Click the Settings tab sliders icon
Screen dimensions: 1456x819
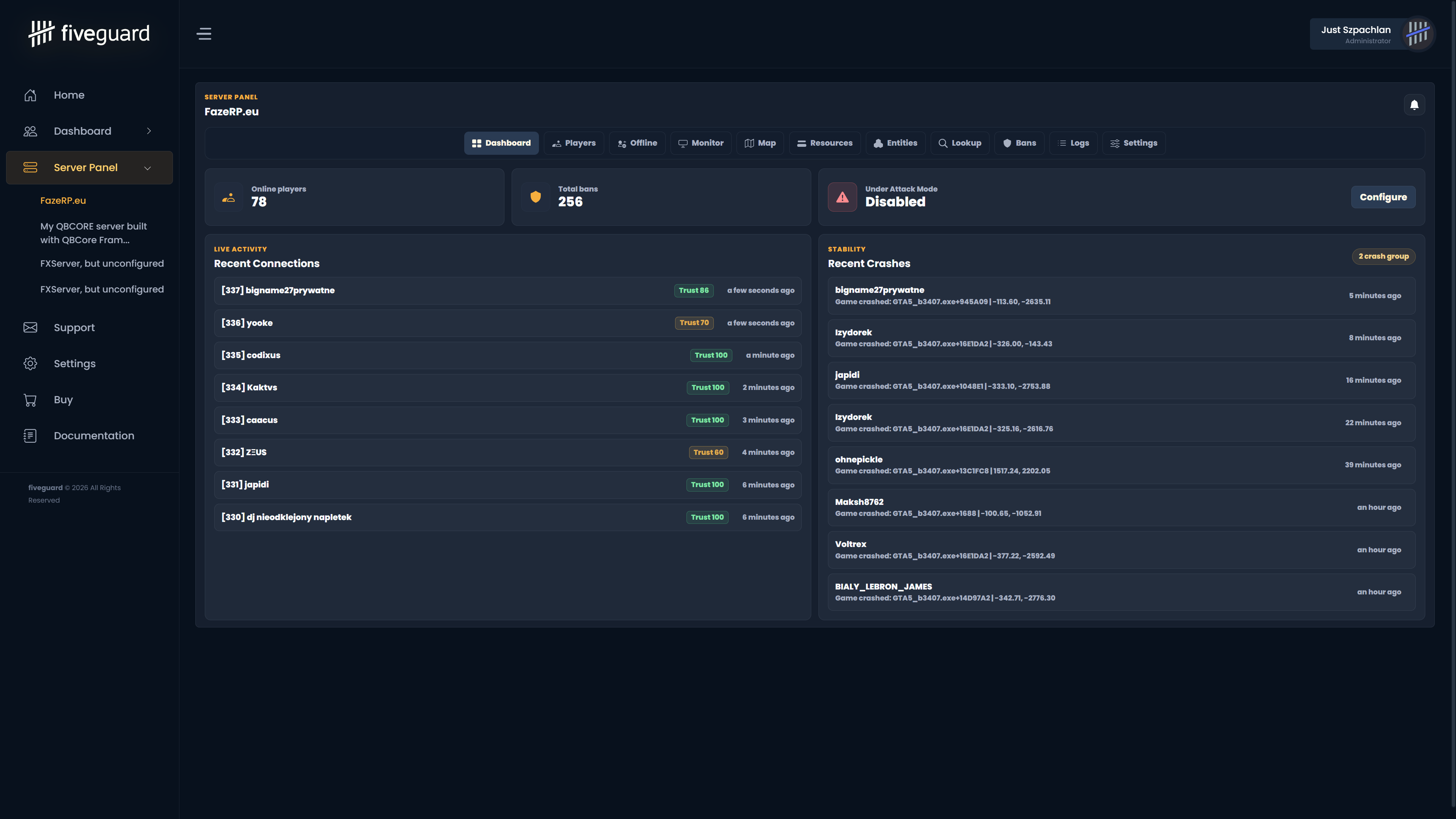click(1115, 143)
